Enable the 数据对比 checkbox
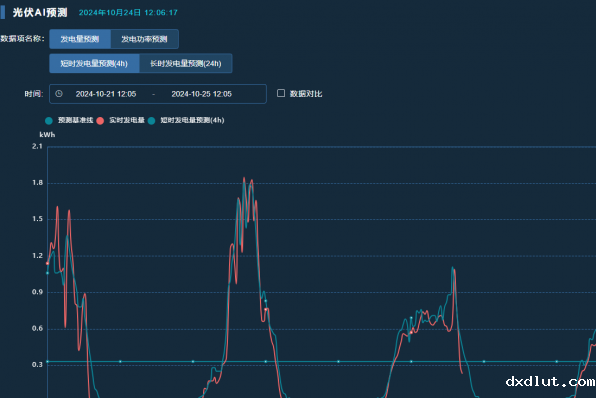 (x=281, y=93)
